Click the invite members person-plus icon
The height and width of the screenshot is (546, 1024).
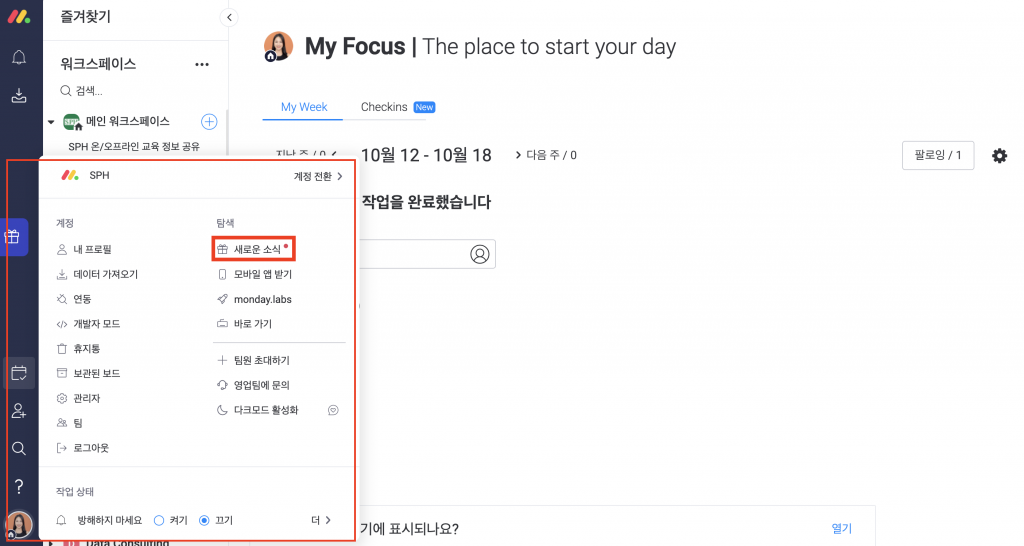[x=18, y=411]
